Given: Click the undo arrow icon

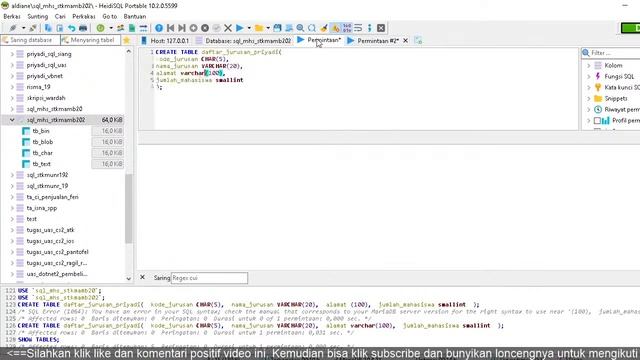Looking at the screenshot, I should (x=71, y=28).
